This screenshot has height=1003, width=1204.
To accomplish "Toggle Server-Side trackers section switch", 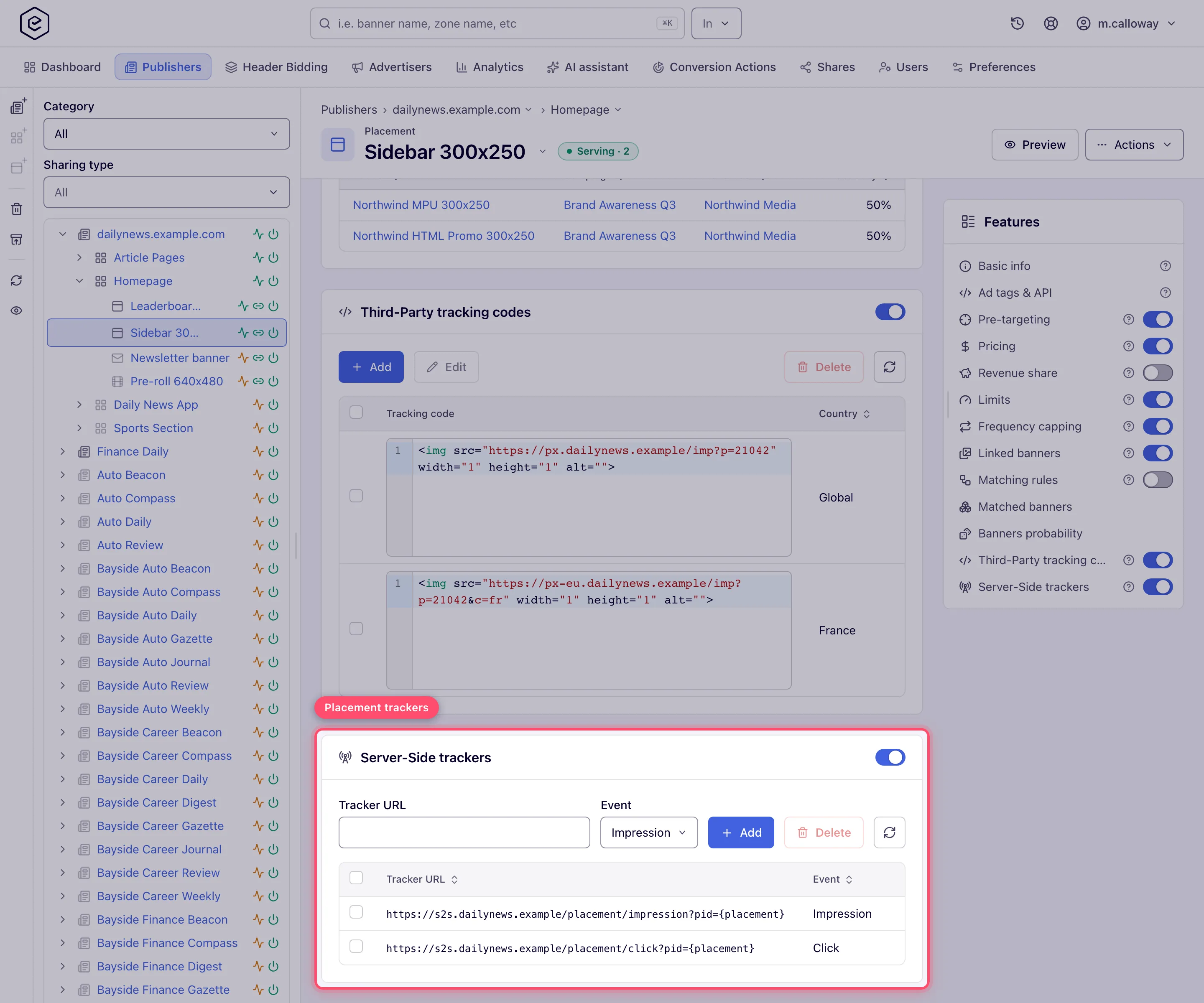I will pyautogui.click(x=890, y=757).
